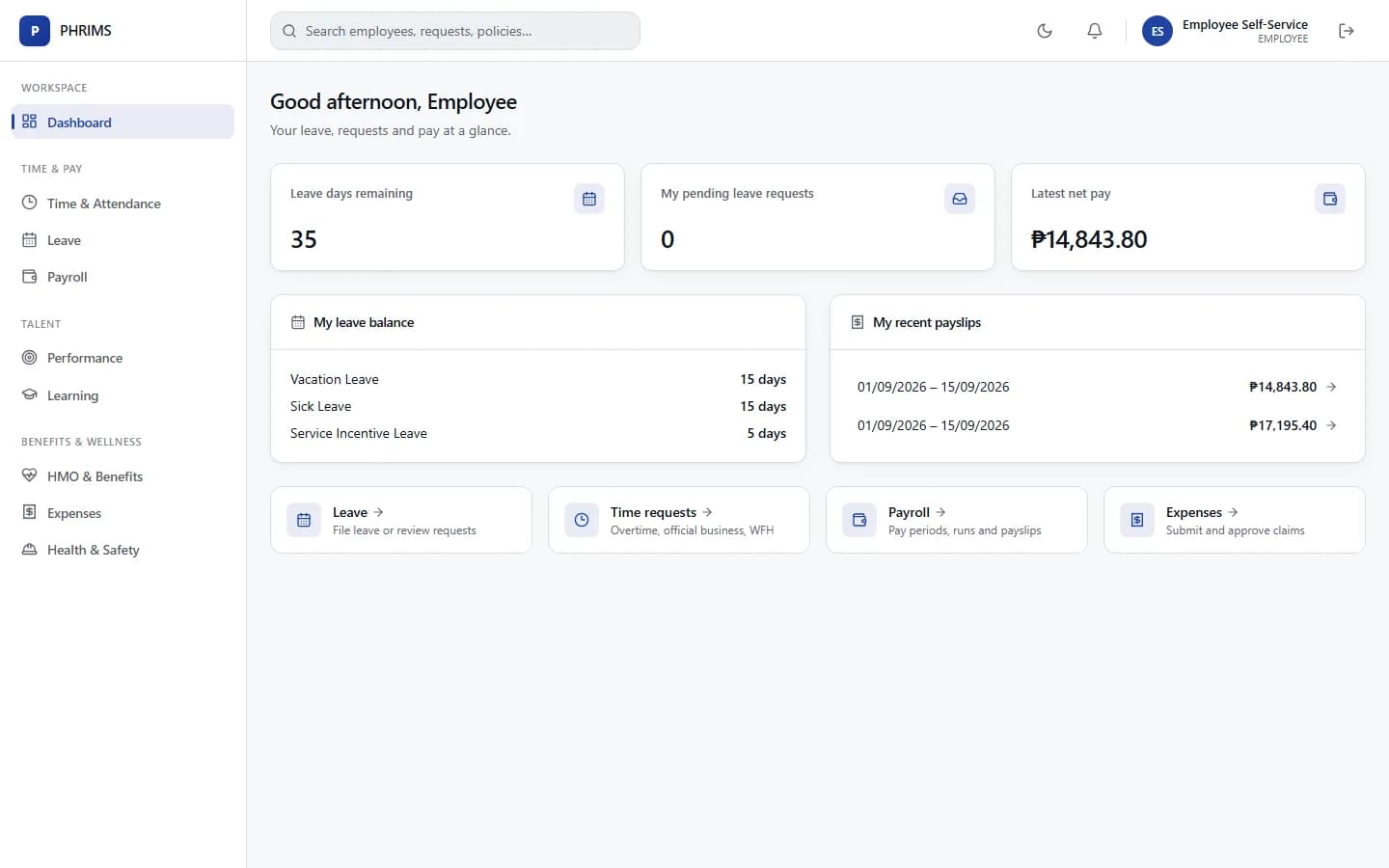Click the Service Incentive Leave row
1389x868 pixels.
[538, 433]
